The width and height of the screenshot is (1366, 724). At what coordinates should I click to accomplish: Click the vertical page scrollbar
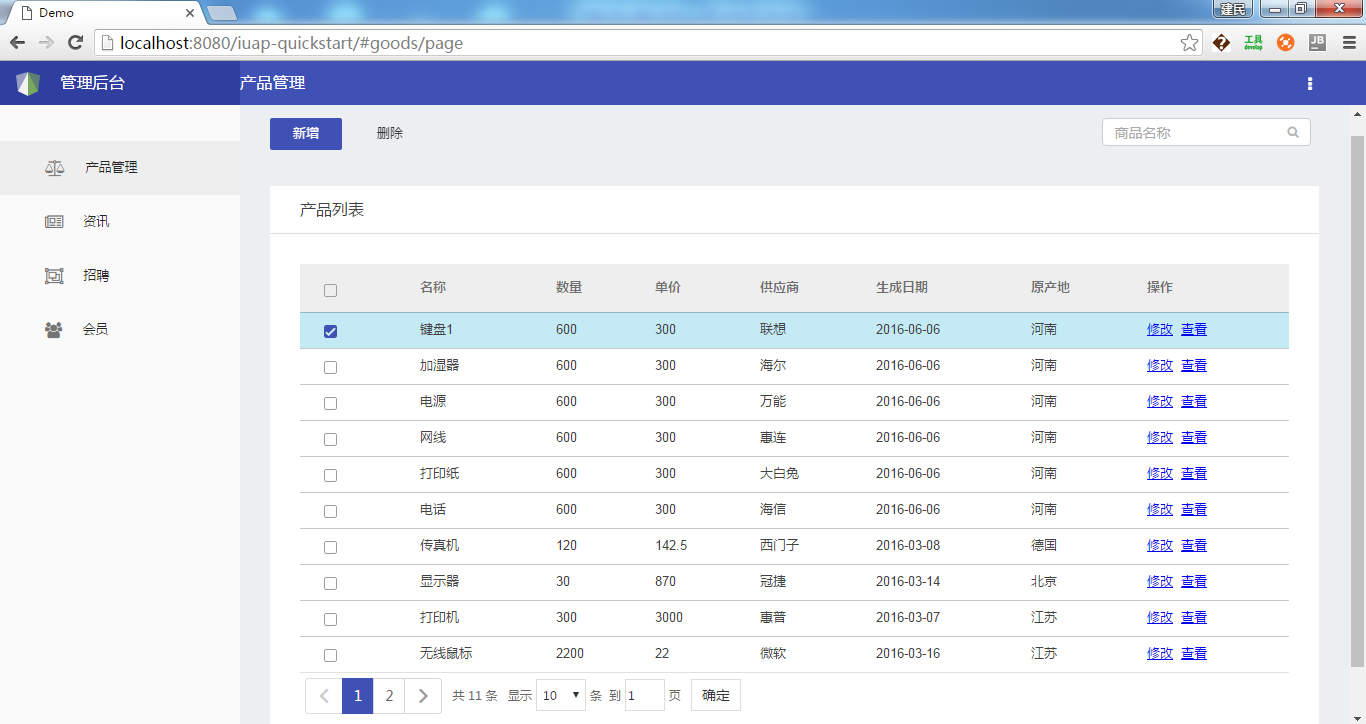coord(1357,400)
